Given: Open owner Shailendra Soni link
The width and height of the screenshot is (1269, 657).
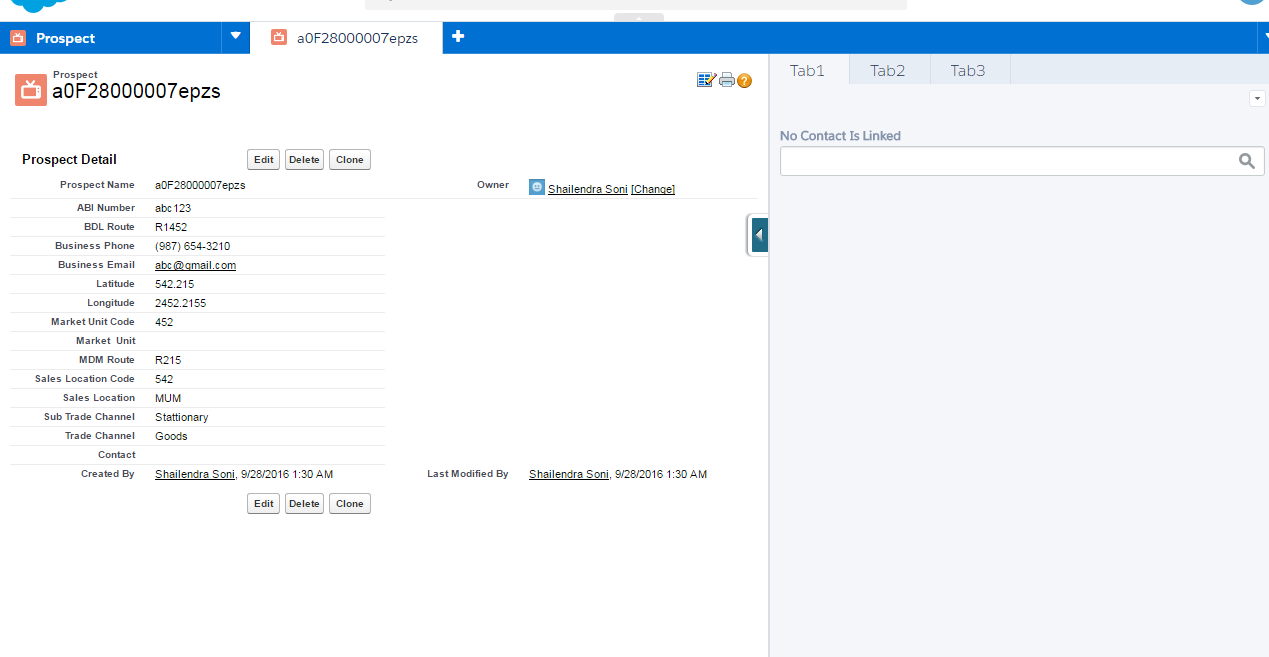Looking at the screenshot, I should [x=588, y=189].
